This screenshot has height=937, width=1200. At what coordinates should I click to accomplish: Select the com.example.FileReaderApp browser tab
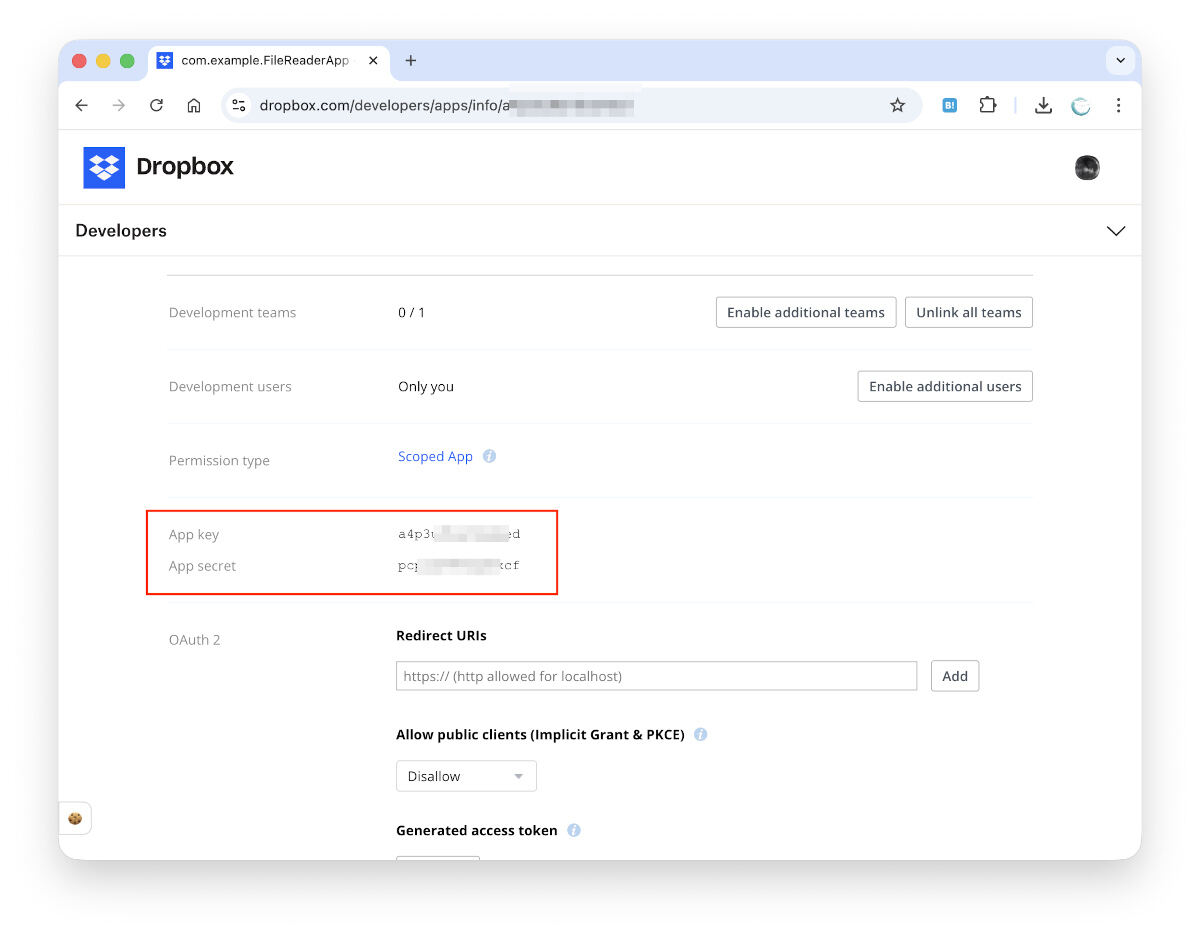269,61
